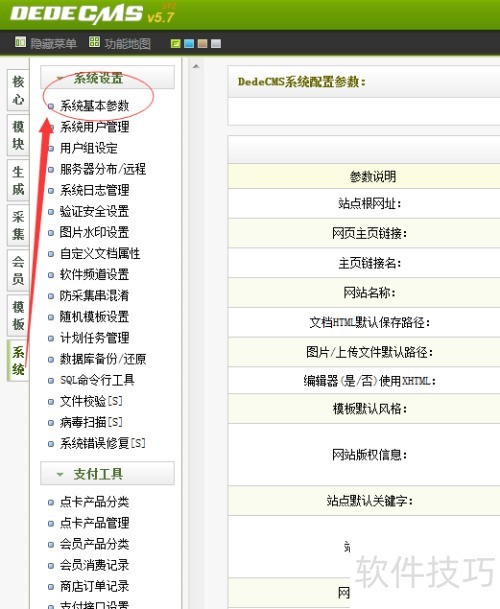
Task: Click the 网站版权信息 parameter label
Action: (369, 454)
